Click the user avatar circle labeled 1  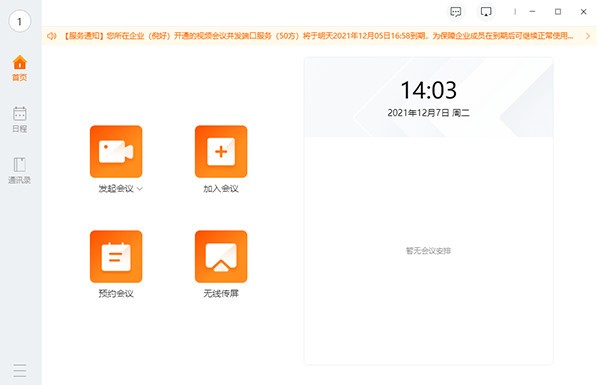point(19,21)
